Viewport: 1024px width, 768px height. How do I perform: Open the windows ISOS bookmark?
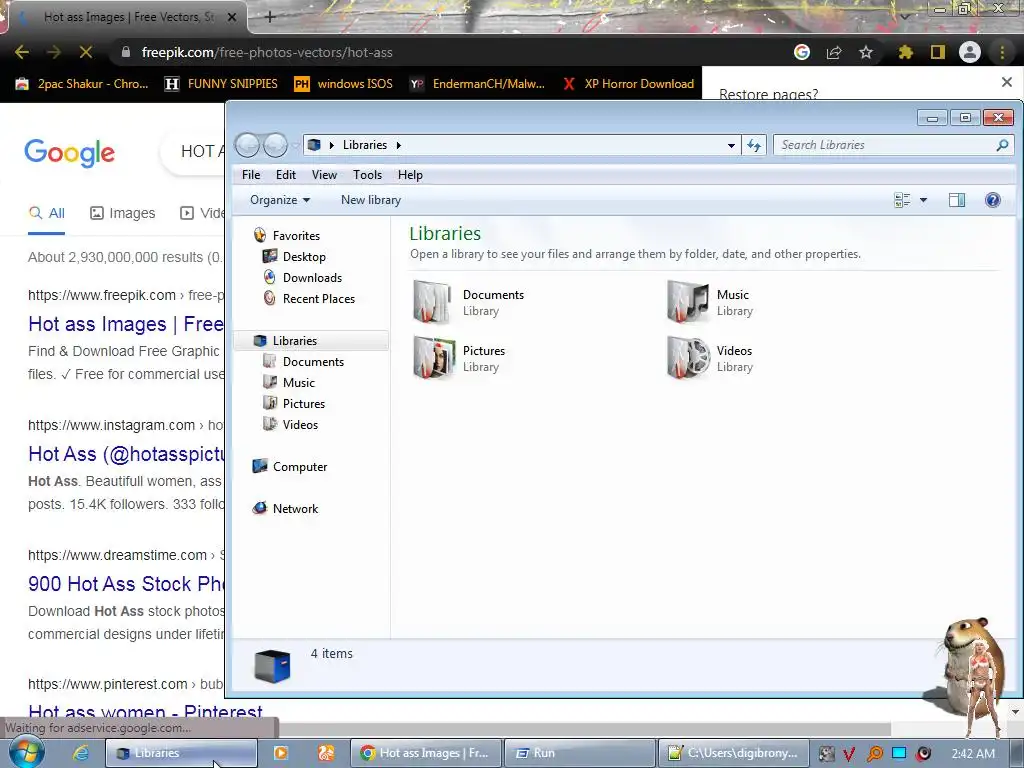344,84
